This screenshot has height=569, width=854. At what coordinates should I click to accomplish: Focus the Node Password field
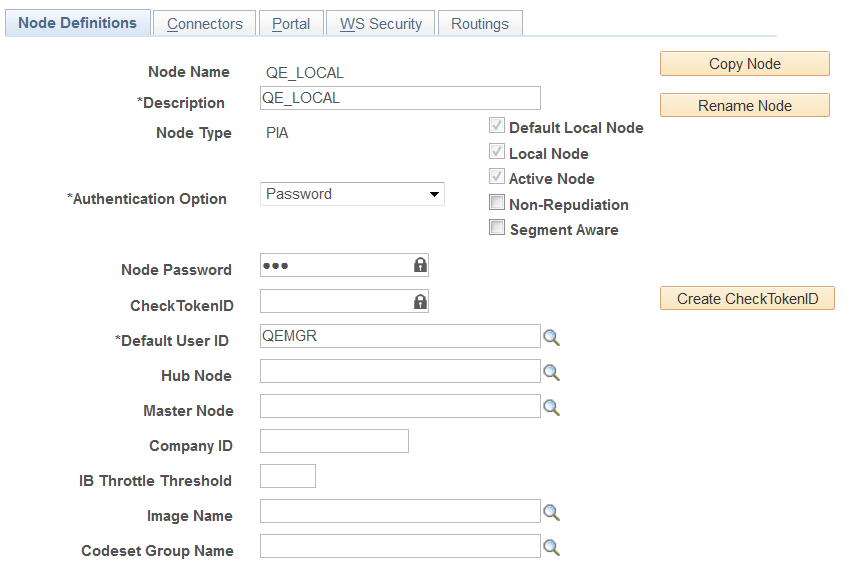coord(344,265)
